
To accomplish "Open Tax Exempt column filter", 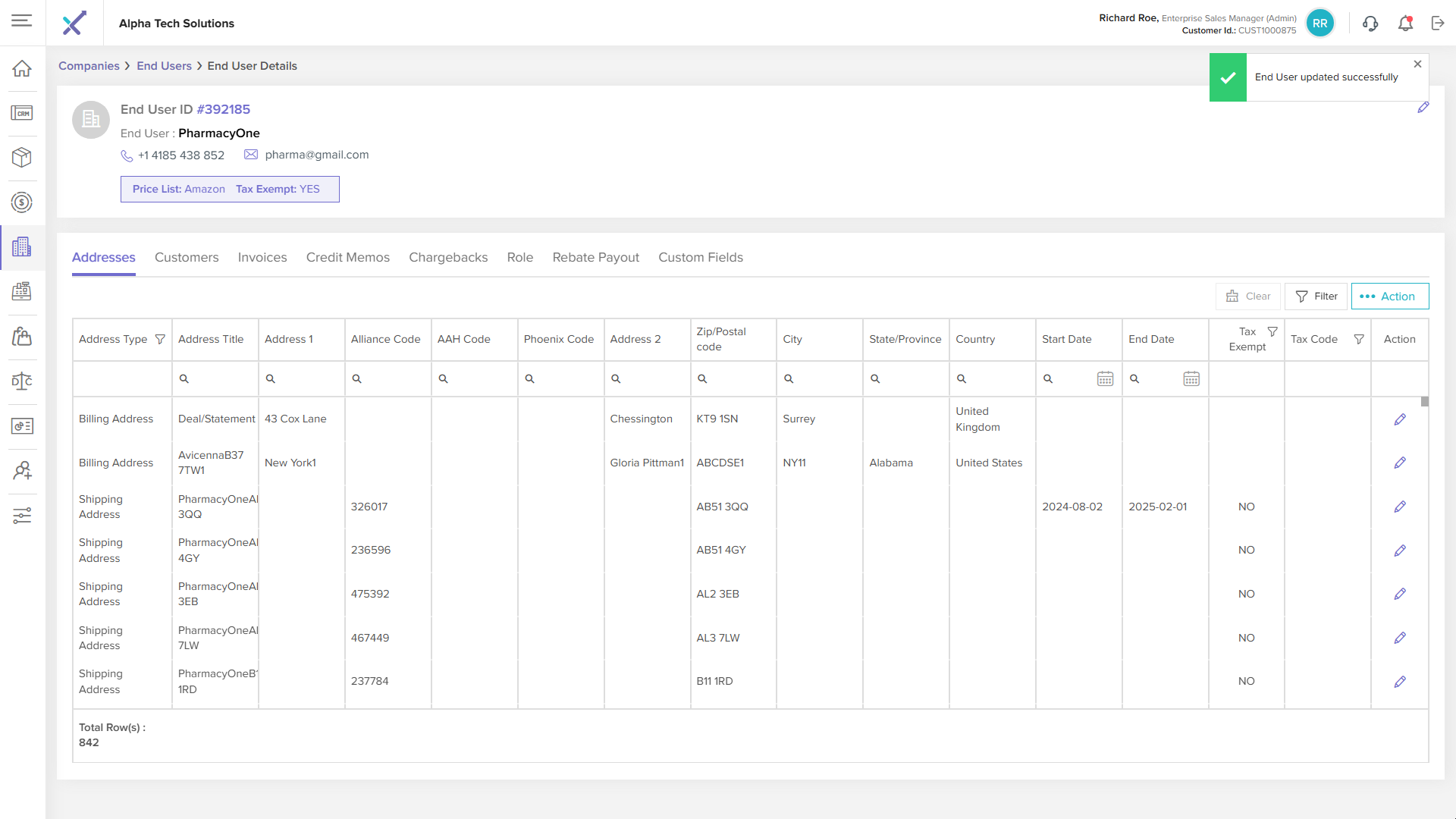I will tap(1272, 331).
